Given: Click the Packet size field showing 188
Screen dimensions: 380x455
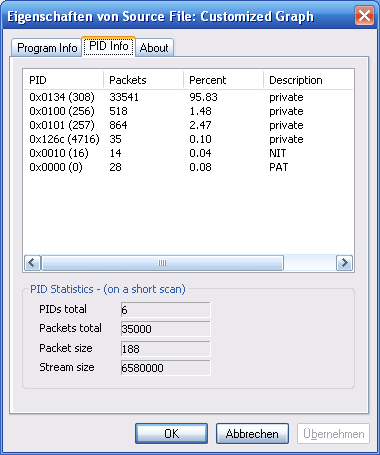Looking at the screenshot, I should click(x=166, y=349).
